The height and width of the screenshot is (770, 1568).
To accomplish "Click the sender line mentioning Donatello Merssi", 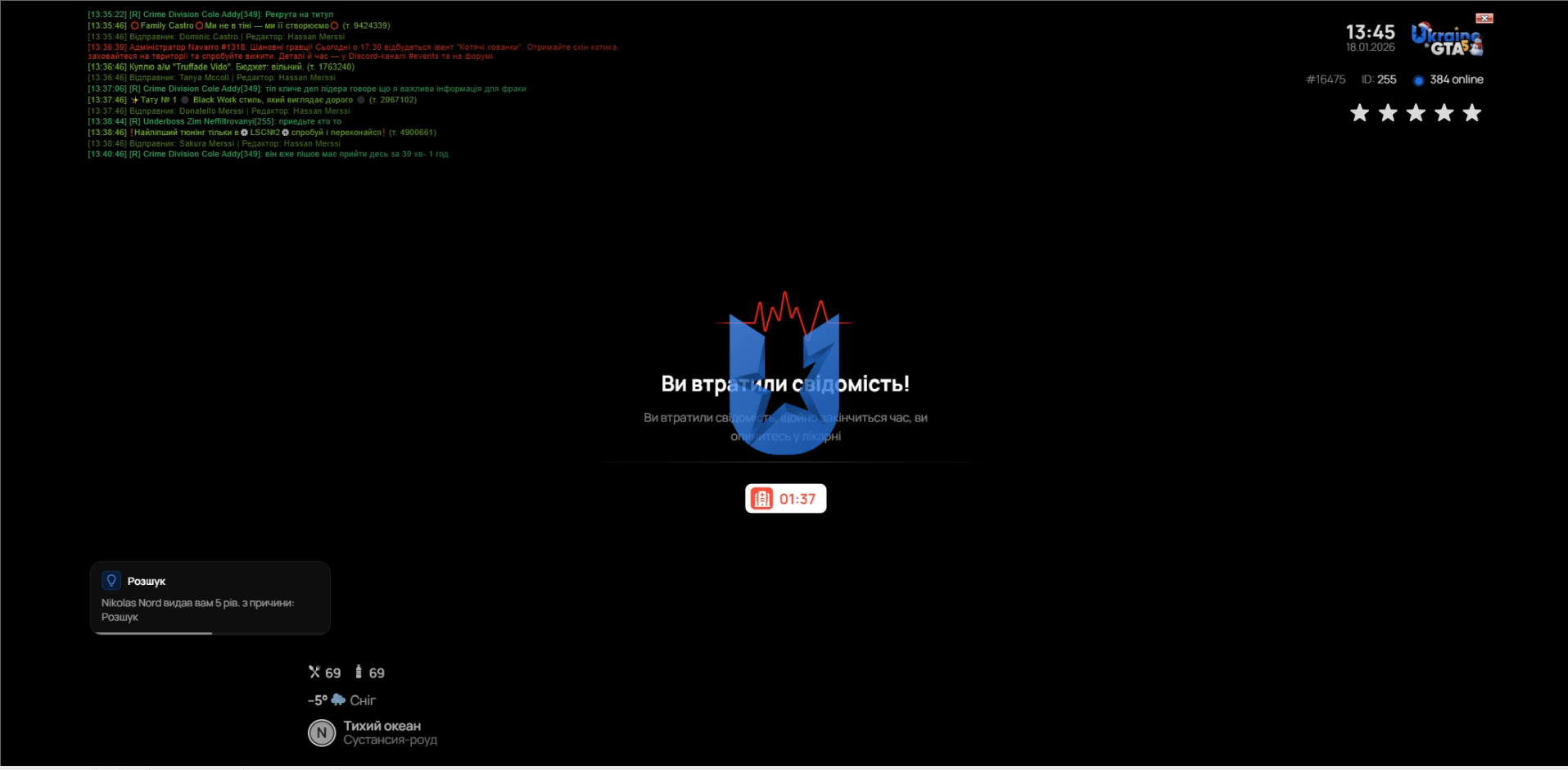I will [x=219, y=111].
